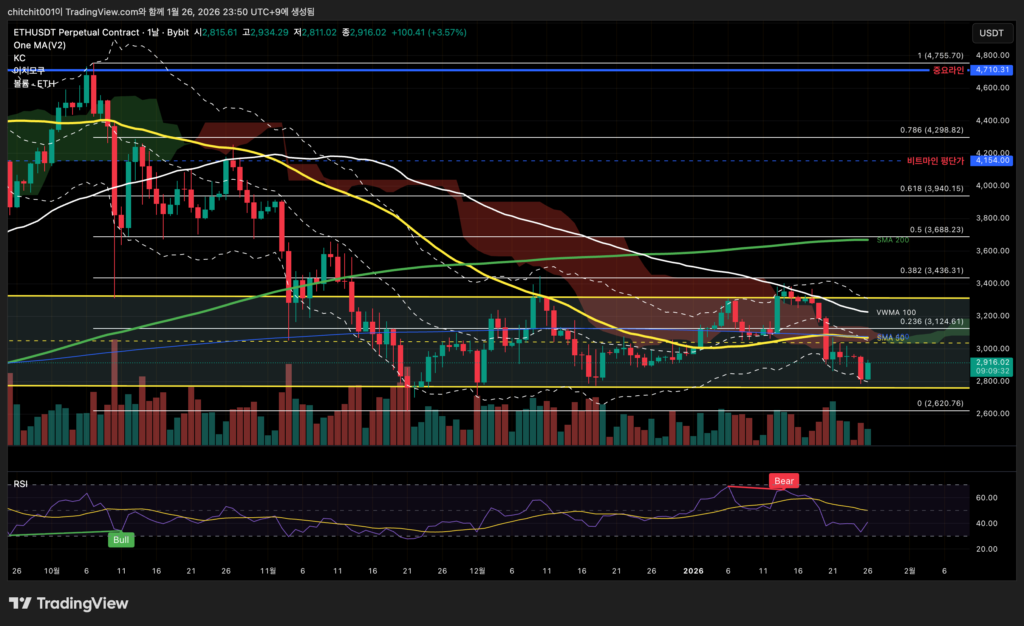Click the RSI pane label
1024x626 pixels.
pos(20,484)
